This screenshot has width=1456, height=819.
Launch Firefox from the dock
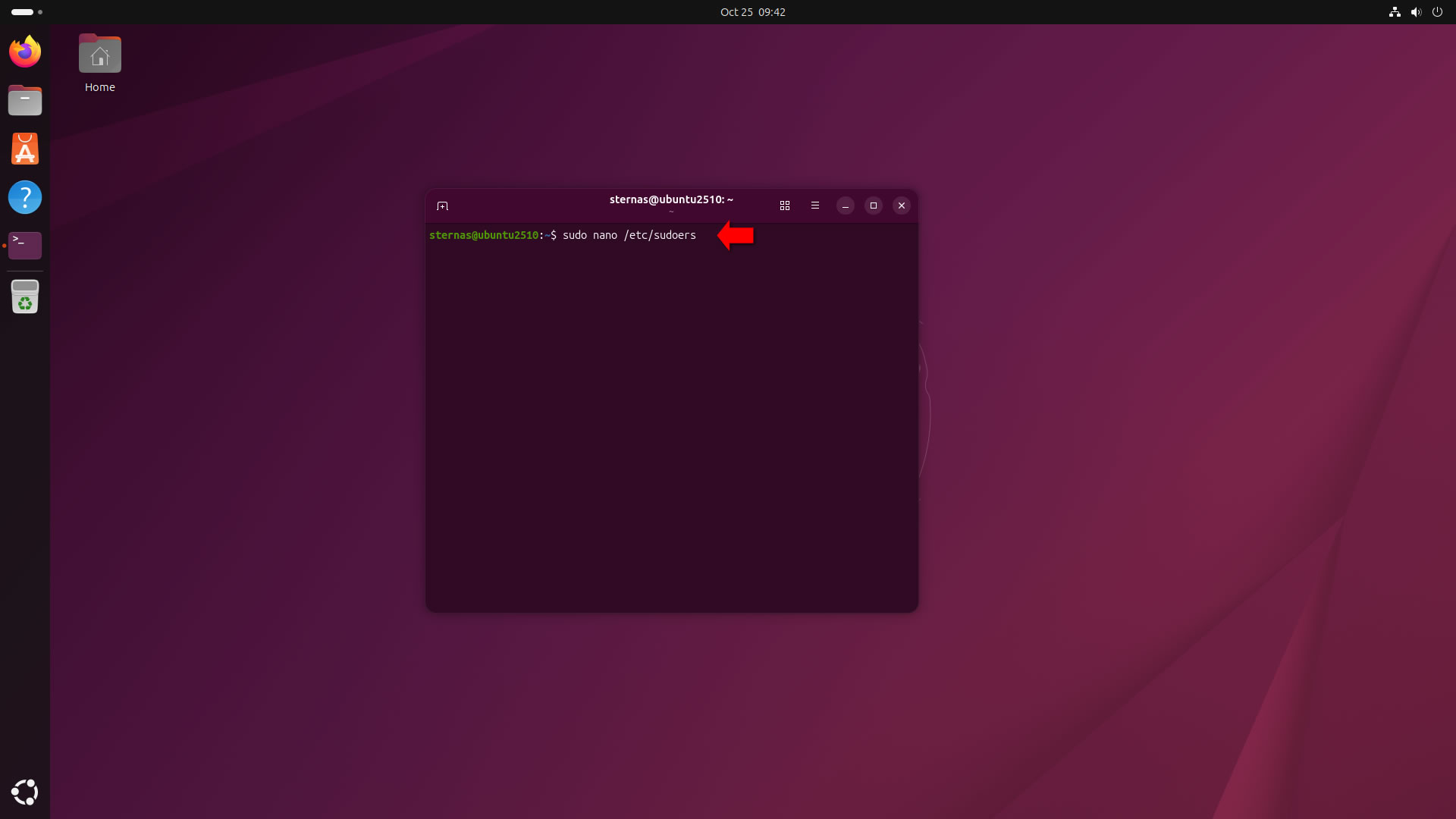[x=25, y=52]
